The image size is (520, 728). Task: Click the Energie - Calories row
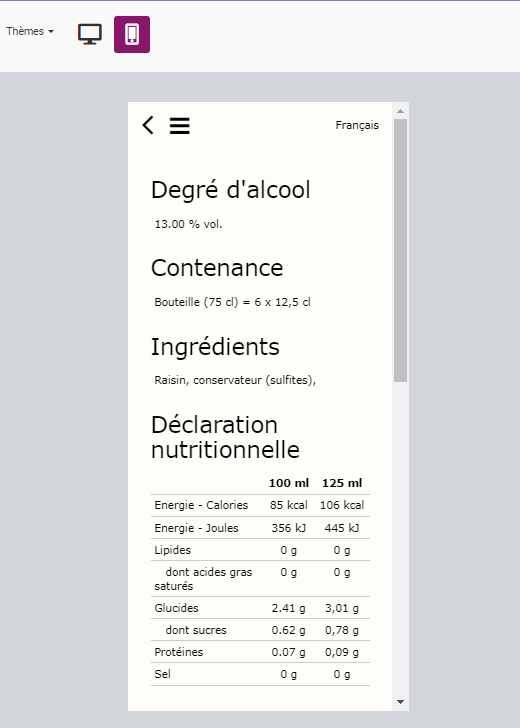[x=260, y=505]
